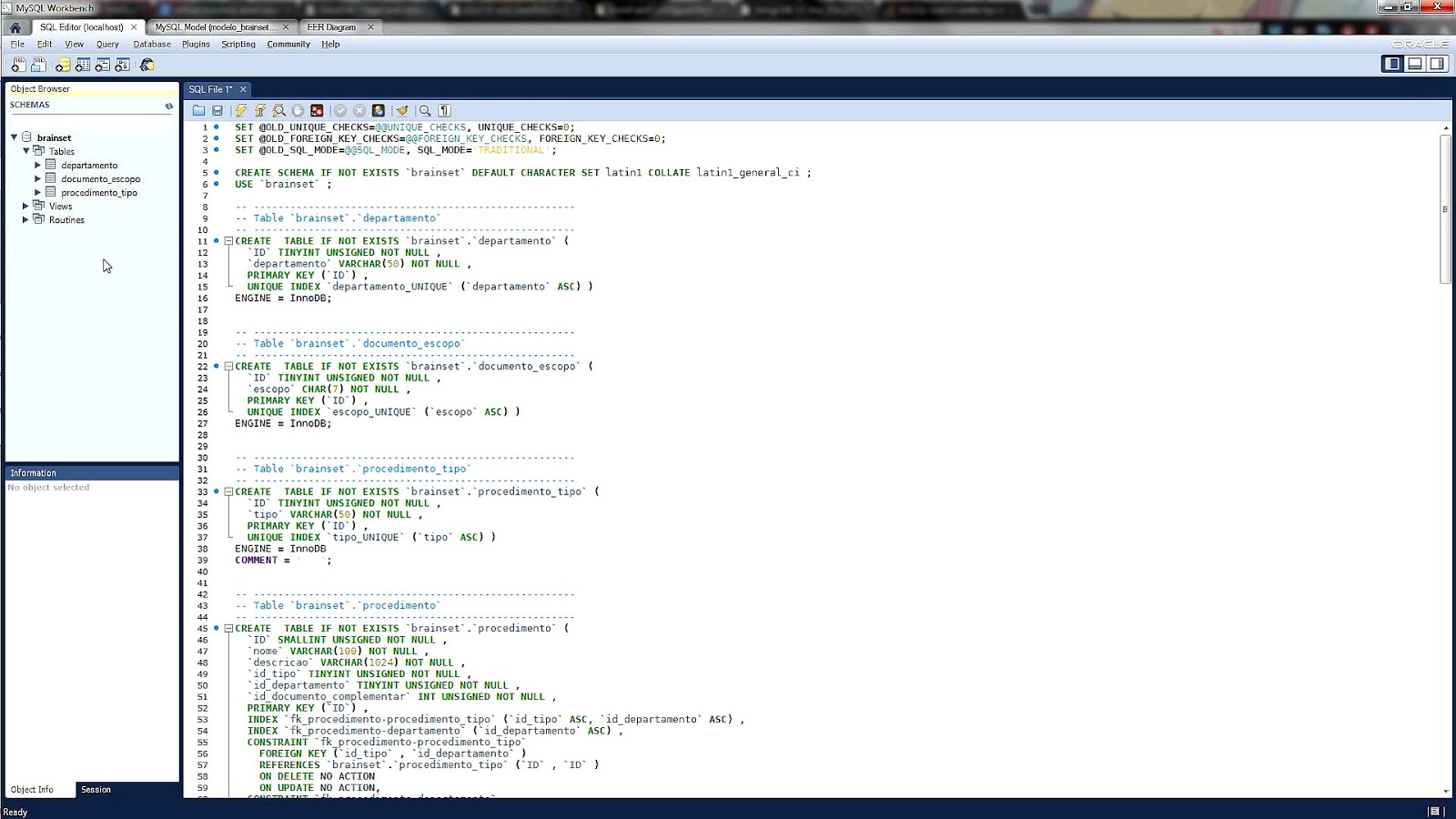The image size is (1456, 819).
Task: Open a SQL script file from toolbar
Action: click(x=199, y=109)
